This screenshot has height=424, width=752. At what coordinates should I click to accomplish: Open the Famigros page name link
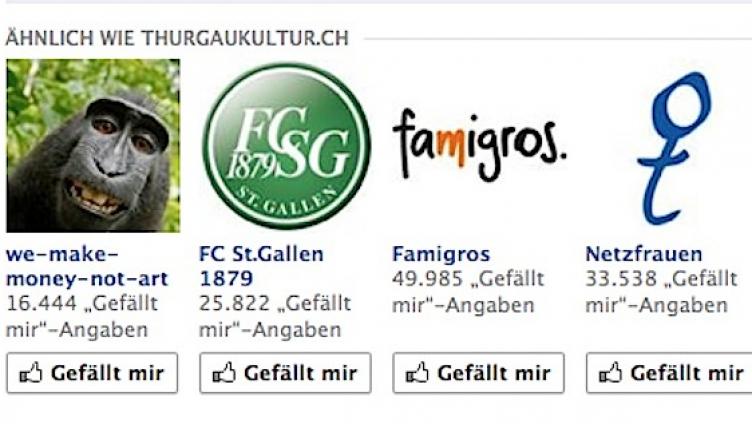tap(441, 254)
